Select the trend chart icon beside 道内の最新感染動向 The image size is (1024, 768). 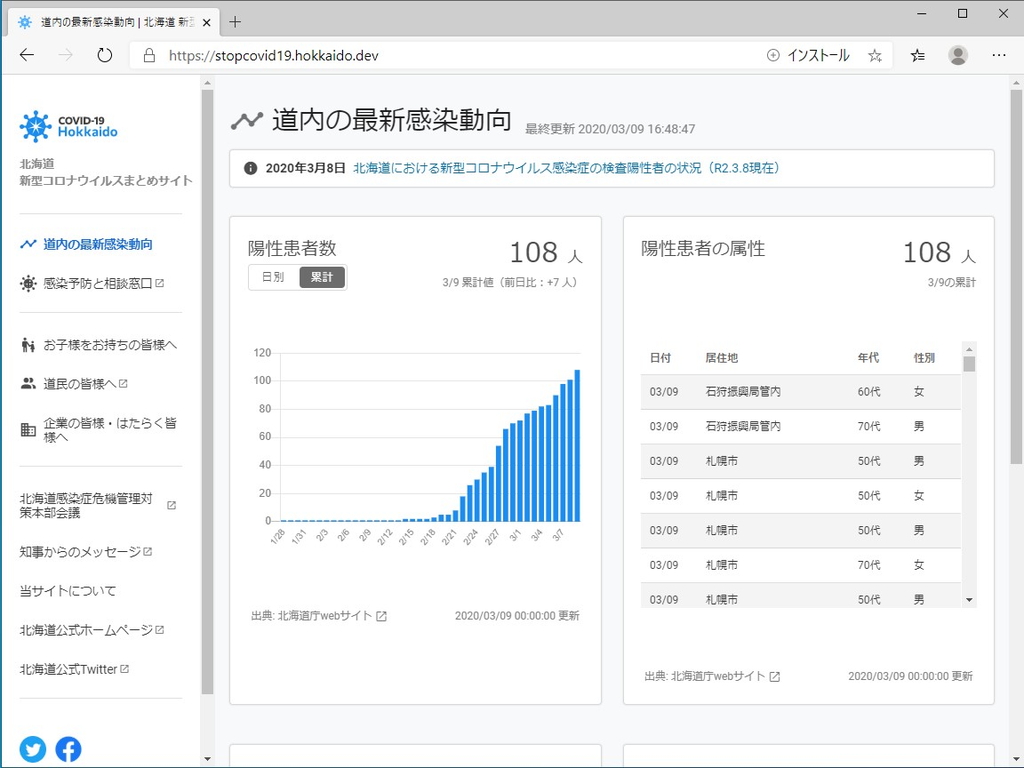[x=28, y=242]
